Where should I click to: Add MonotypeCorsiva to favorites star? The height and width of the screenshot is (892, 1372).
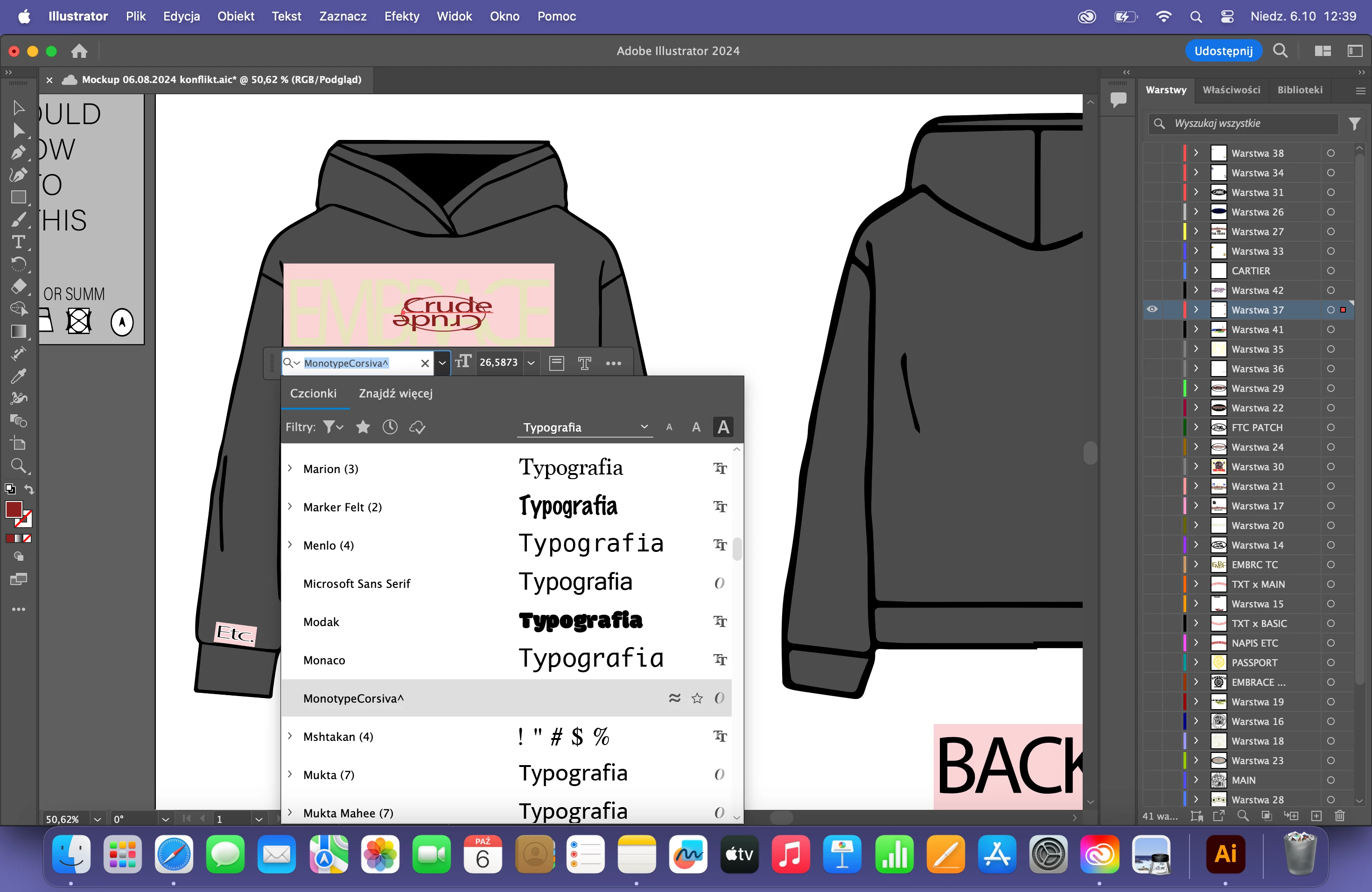pos(697,698)
